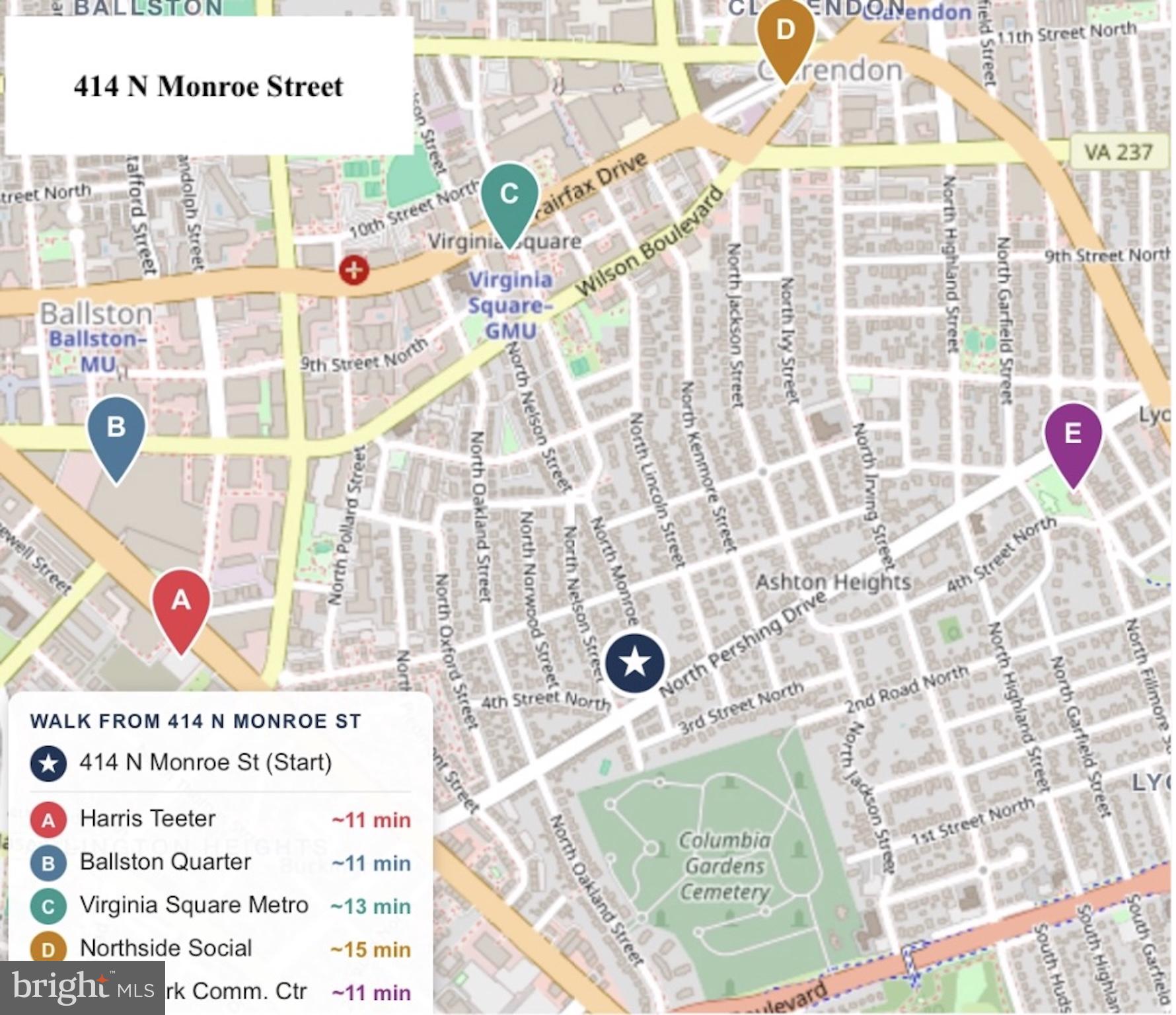Select Ballston Quarter in the legend
Image resolution: width=1176 pixels, height=1015 pixels.
[165, 862]
